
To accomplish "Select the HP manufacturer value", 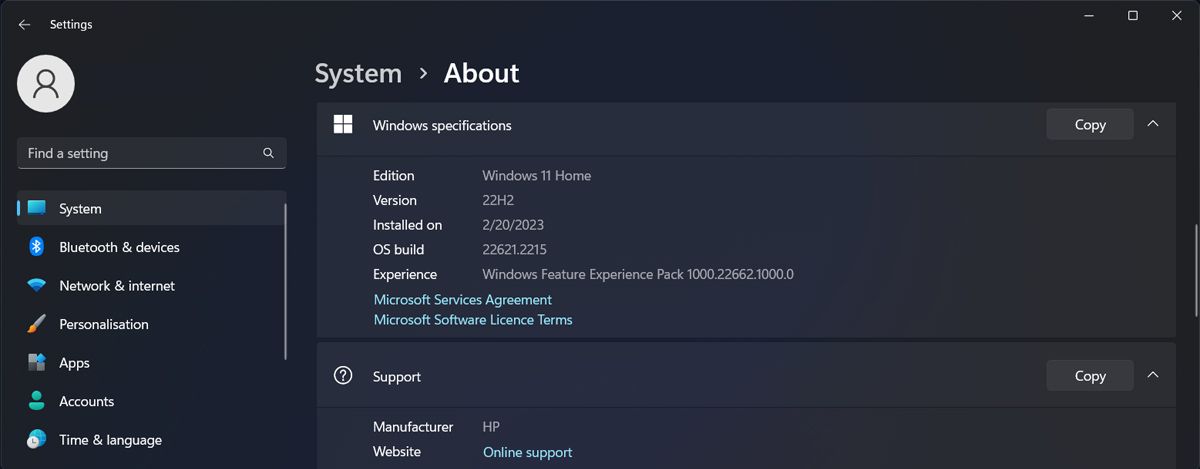I will coord(491,427).
